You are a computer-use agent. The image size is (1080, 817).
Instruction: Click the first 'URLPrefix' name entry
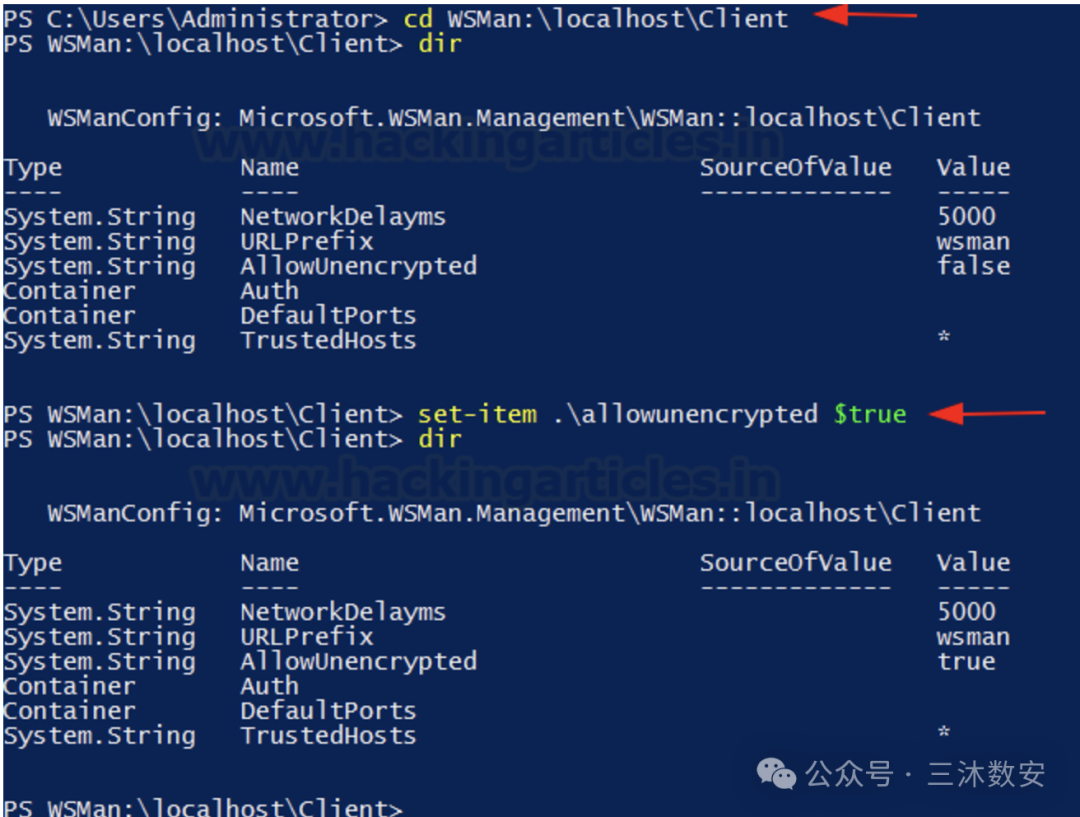[x=307, y=241]
